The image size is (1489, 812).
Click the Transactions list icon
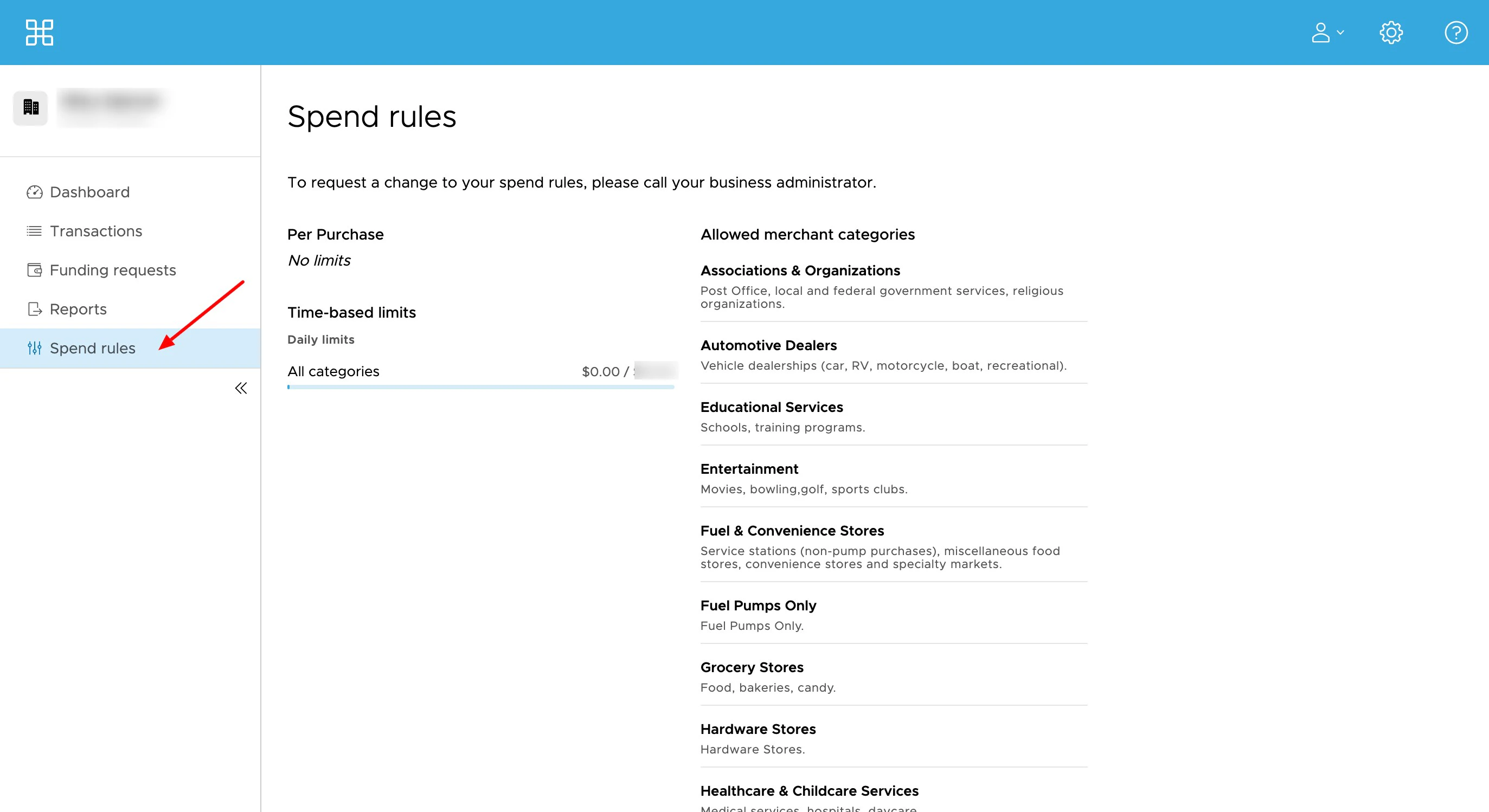coord(34,231)
